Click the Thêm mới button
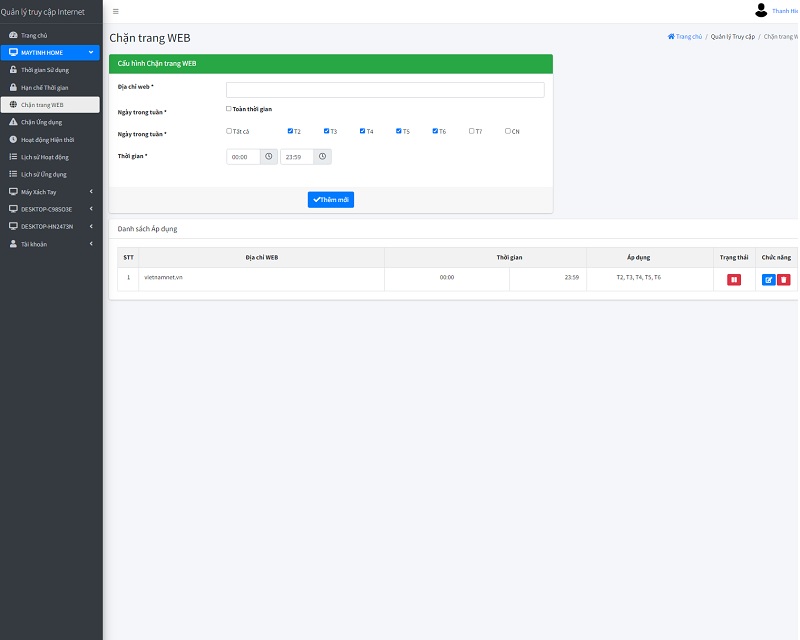This screenshot has width=800, height=640. (331, 200)
